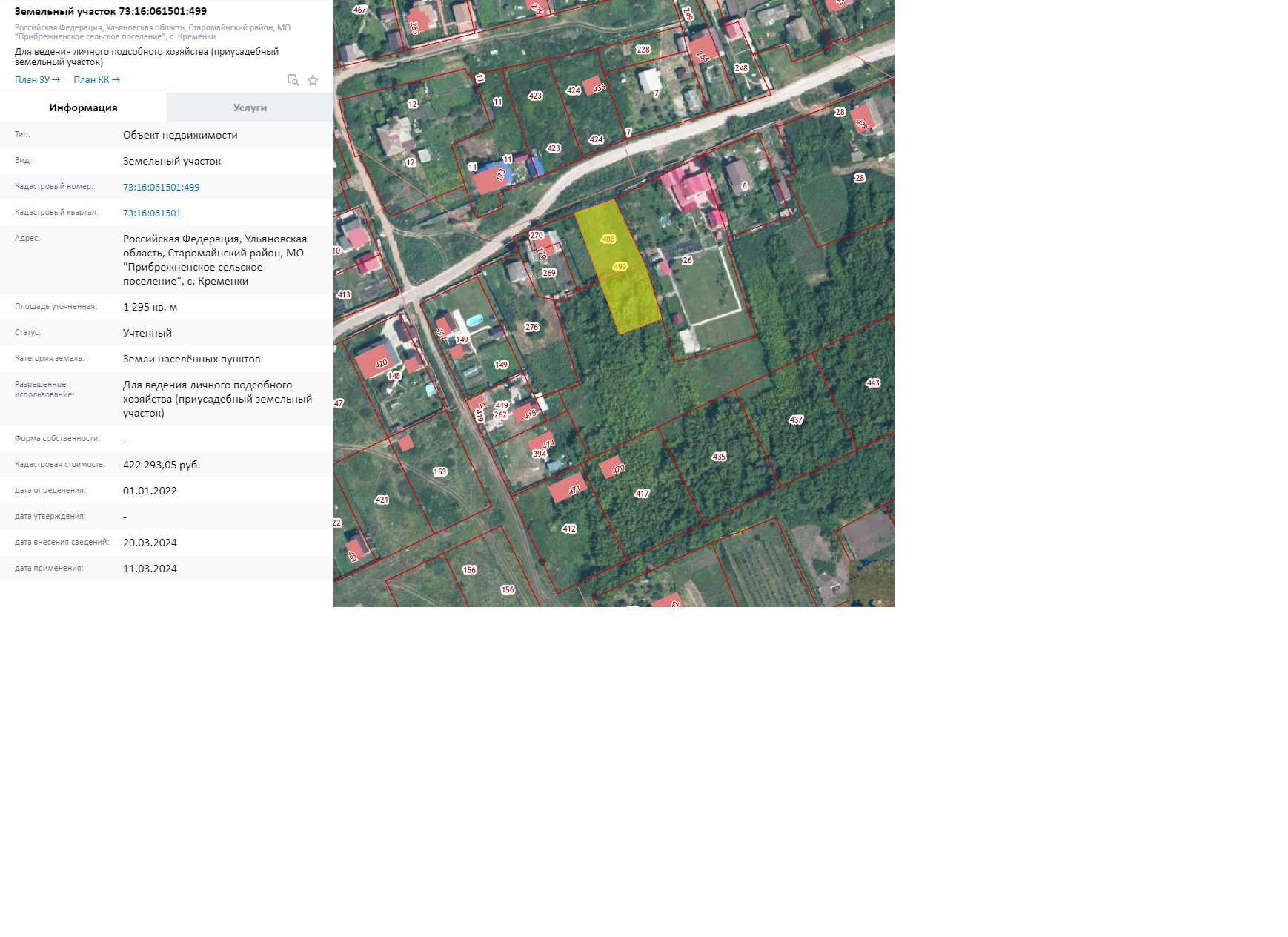This screenshot has height=937, width=1288.
Task: Click parcel label 421 on the map
Action: tap(382, 500)
